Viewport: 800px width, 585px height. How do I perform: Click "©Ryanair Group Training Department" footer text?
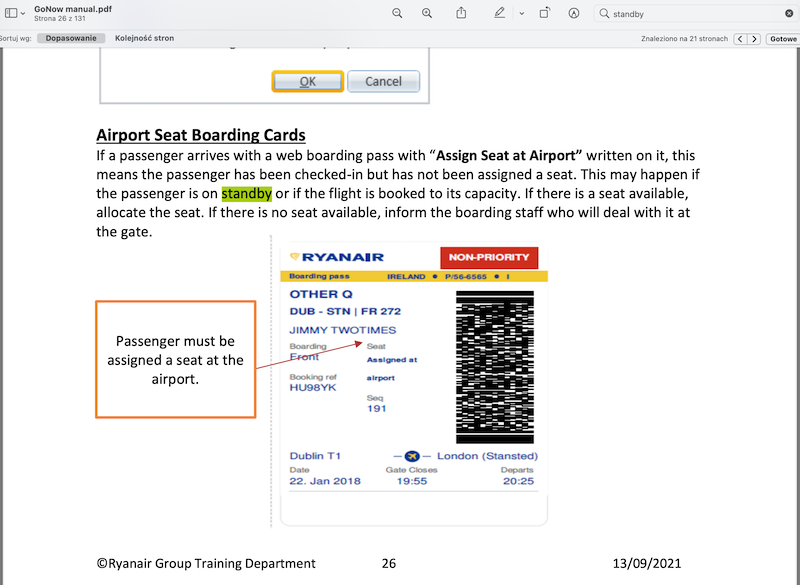[206, 564]
